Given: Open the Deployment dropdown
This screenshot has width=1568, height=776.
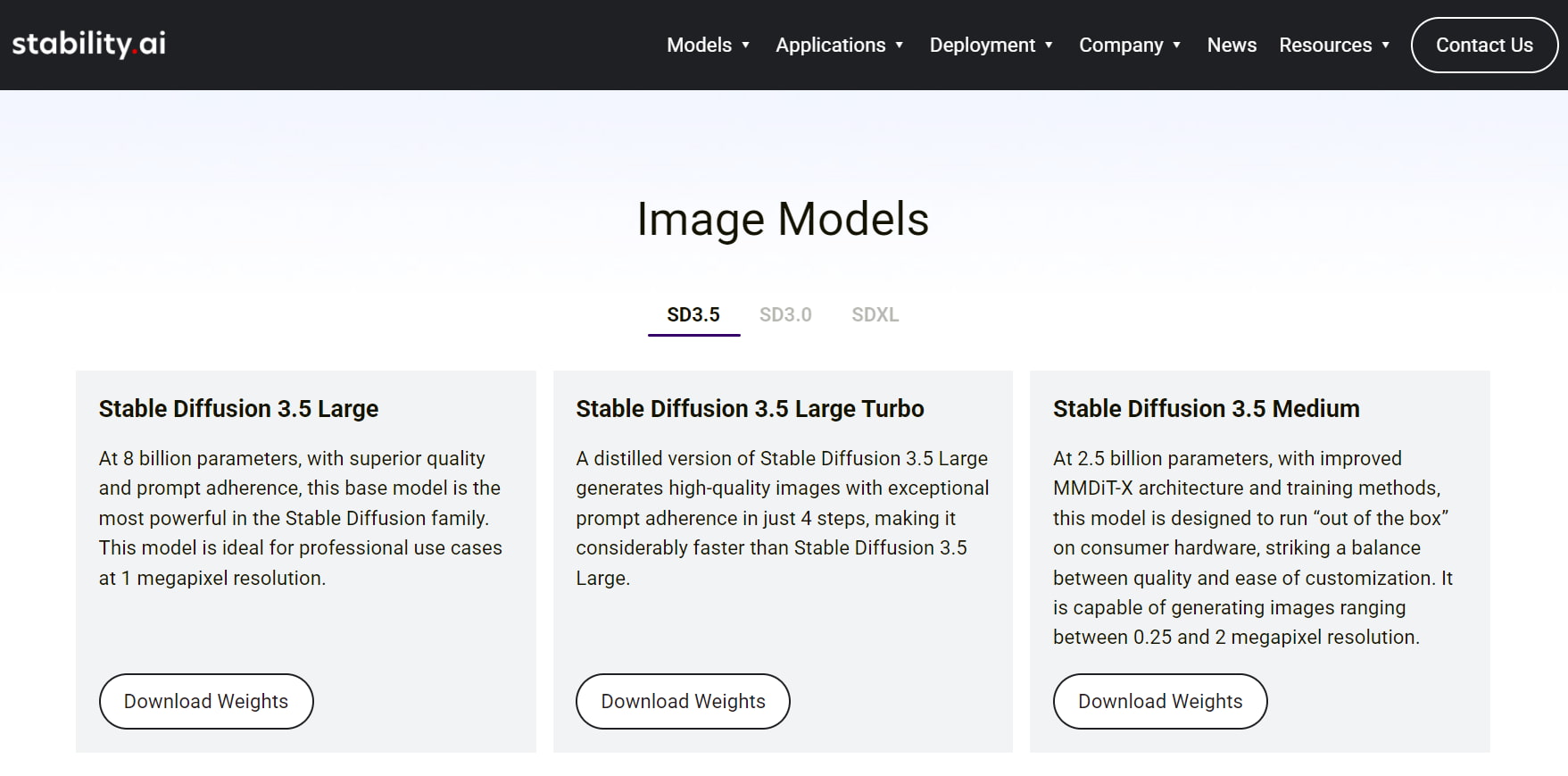Looking at the screenshot, I should pyautogui.click(x=991, y=46).
